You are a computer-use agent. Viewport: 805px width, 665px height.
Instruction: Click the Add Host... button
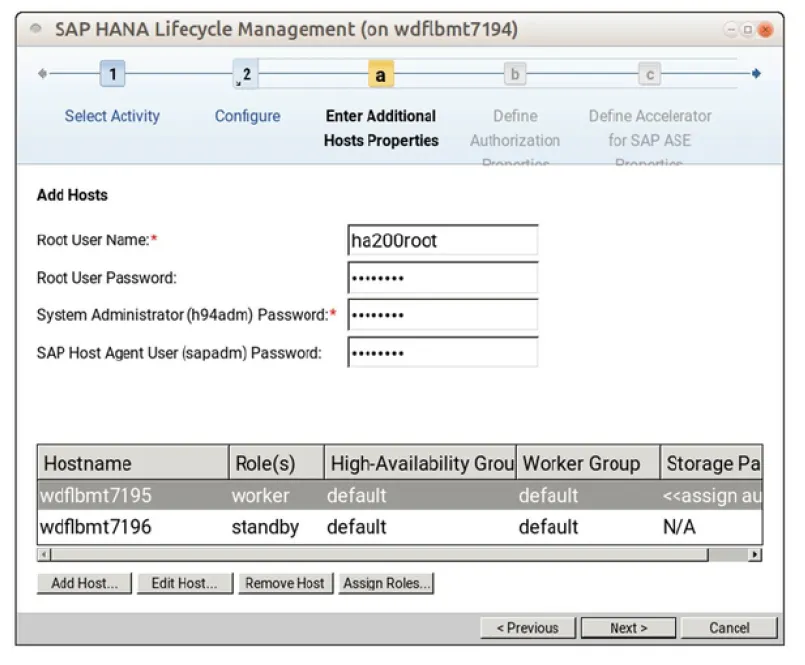tap(84, 583)
